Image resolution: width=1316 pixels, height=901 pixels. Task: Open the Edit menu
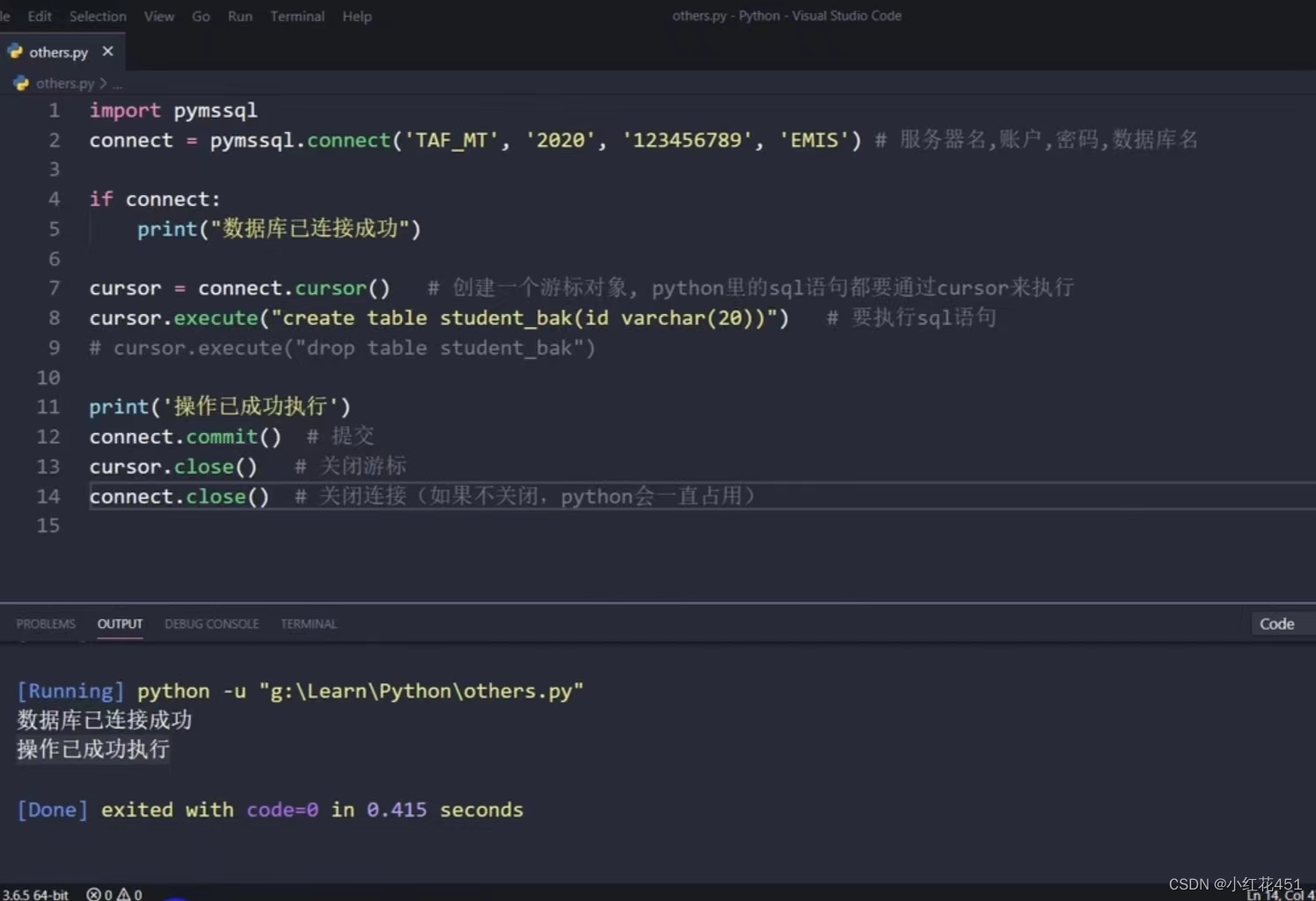(40, 16)
